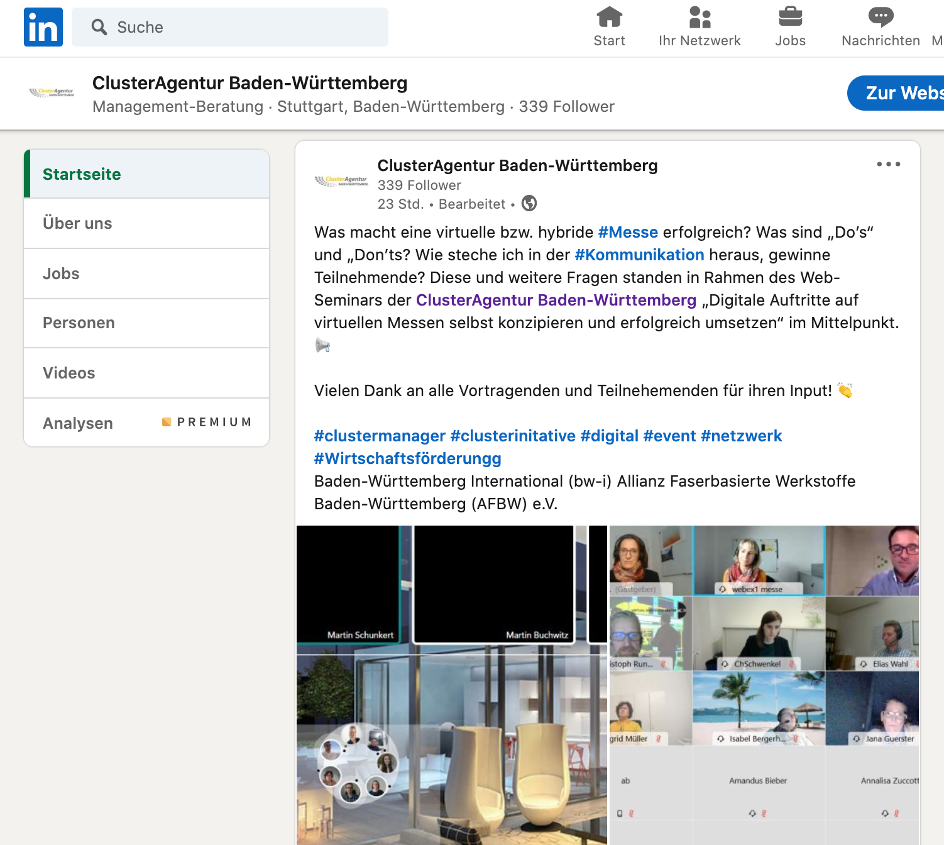
Task: Click Martin Buchwitz video tile
Action: 494,584
